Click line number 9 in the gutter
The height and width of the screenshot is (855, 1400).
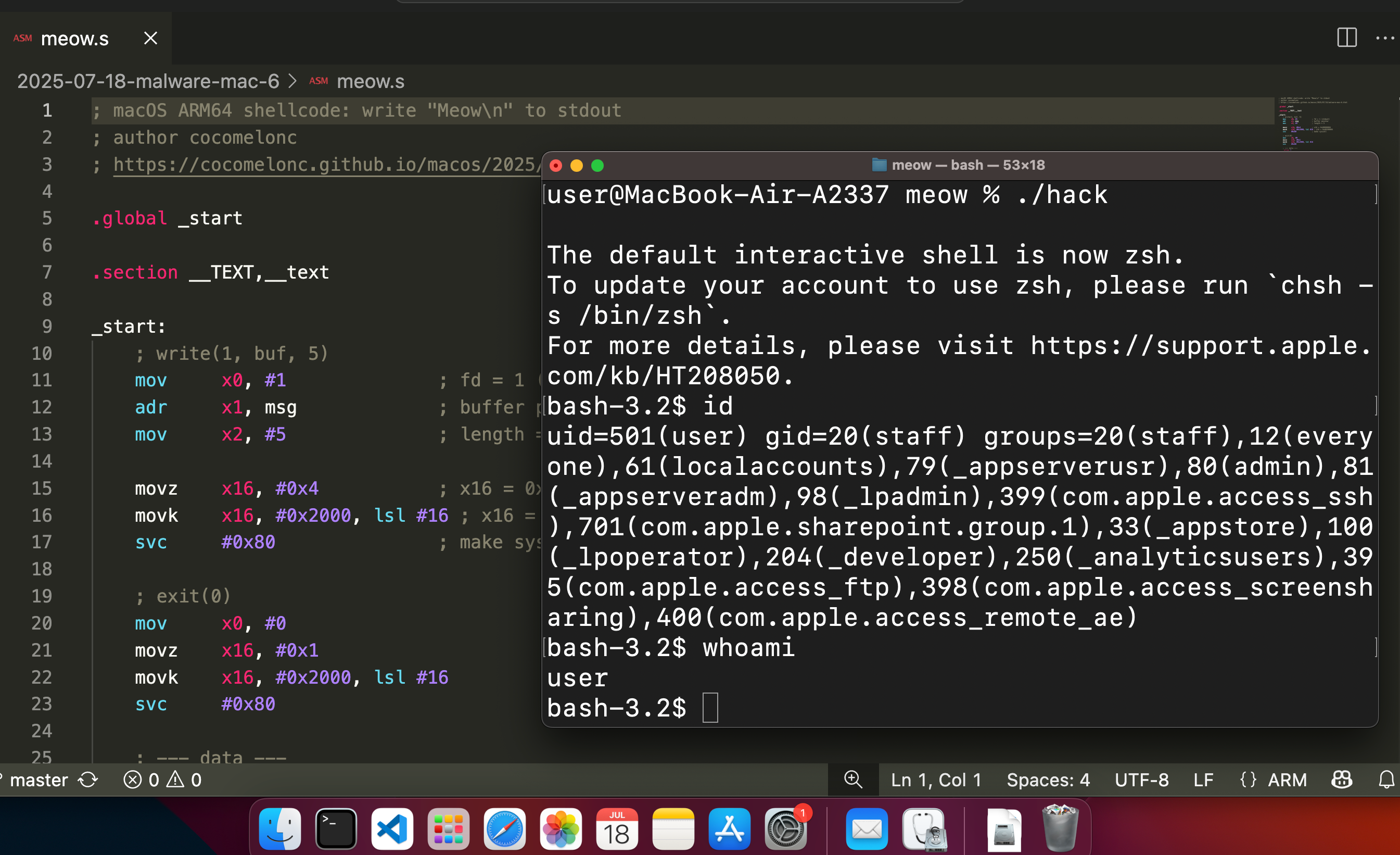(x=47, y=326)
